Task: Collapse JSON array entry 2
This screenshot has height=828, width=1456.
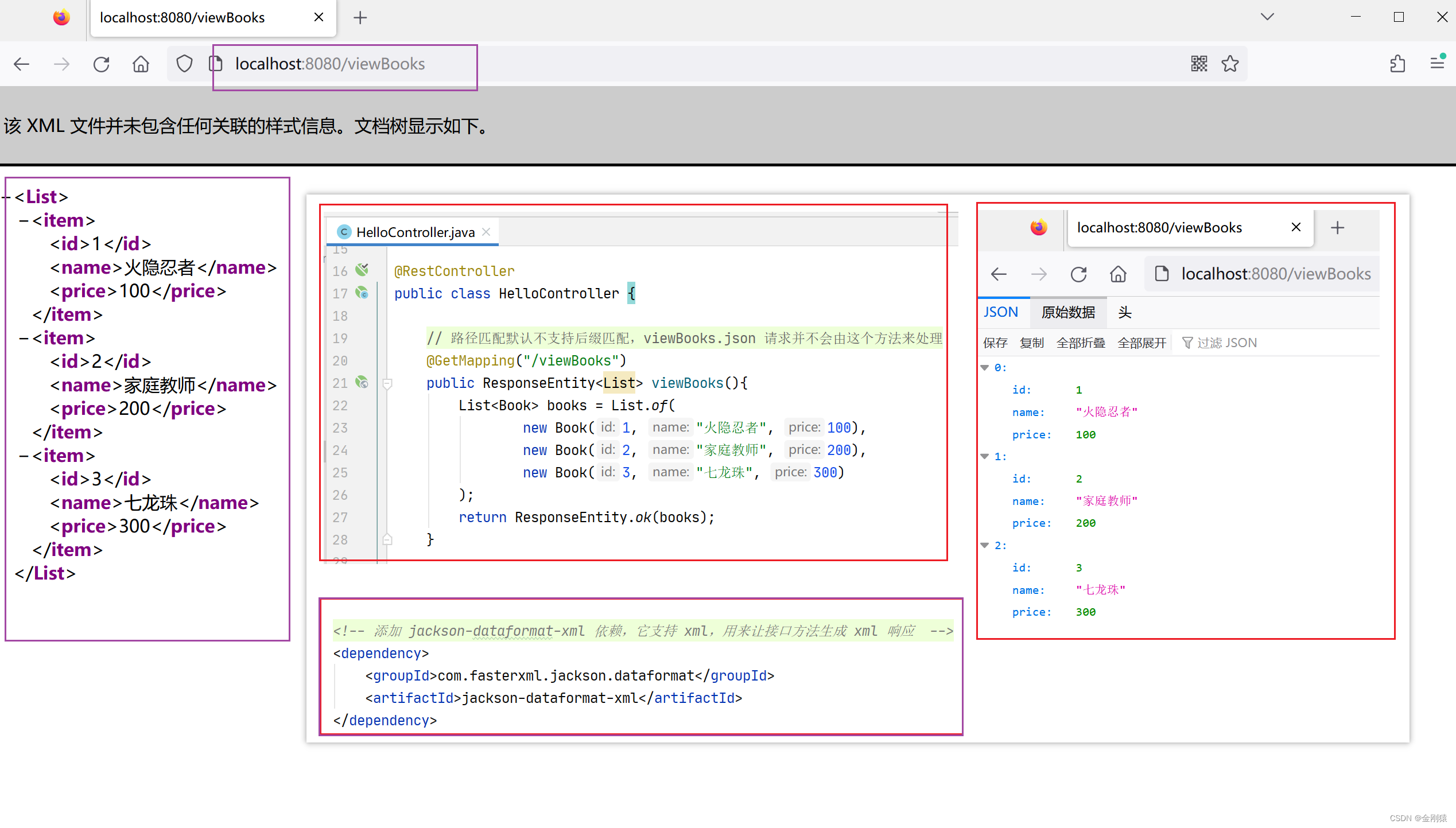Action: point(984,546)
